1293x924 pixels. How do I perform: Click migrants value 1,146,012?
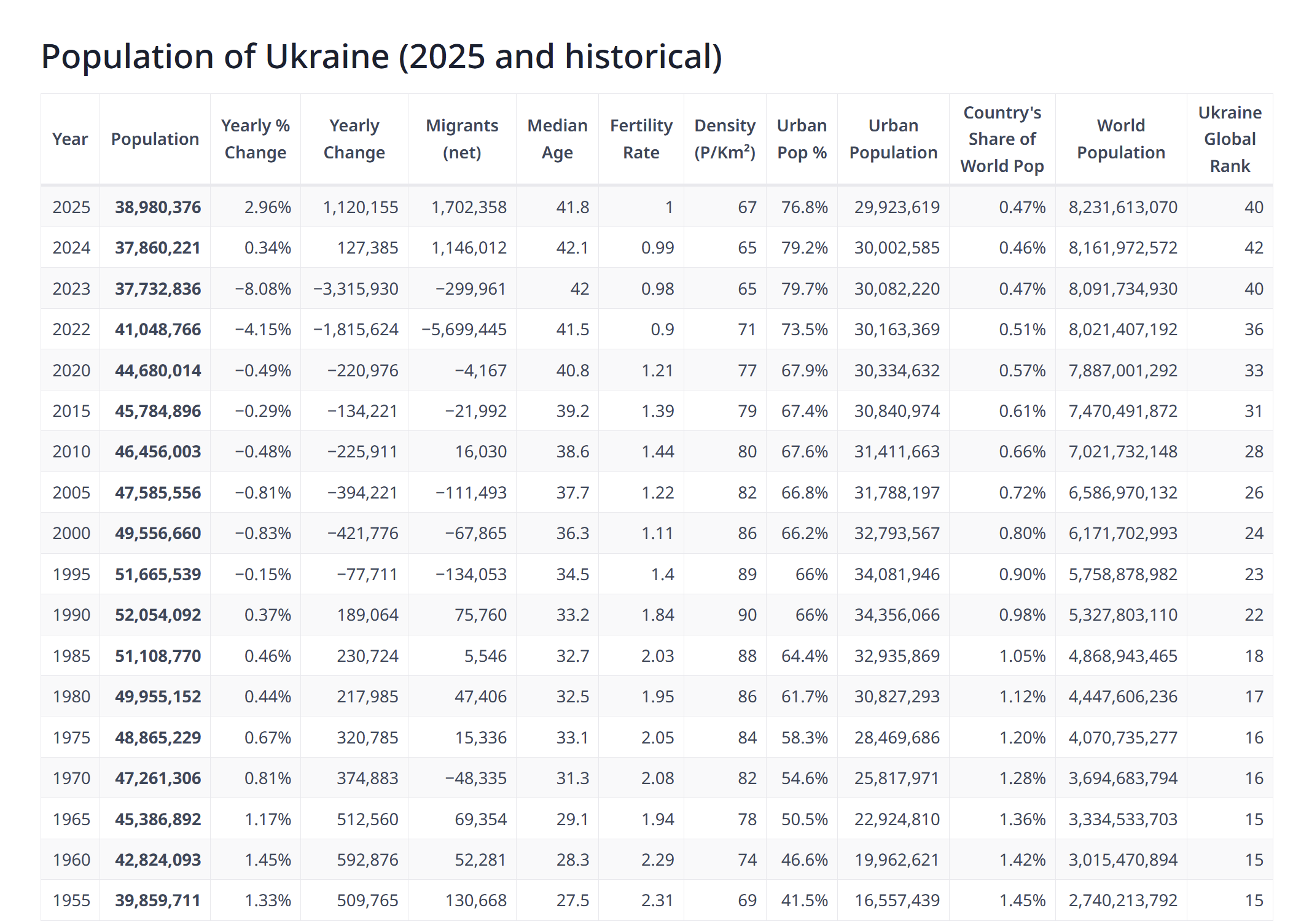pos(469,248)
